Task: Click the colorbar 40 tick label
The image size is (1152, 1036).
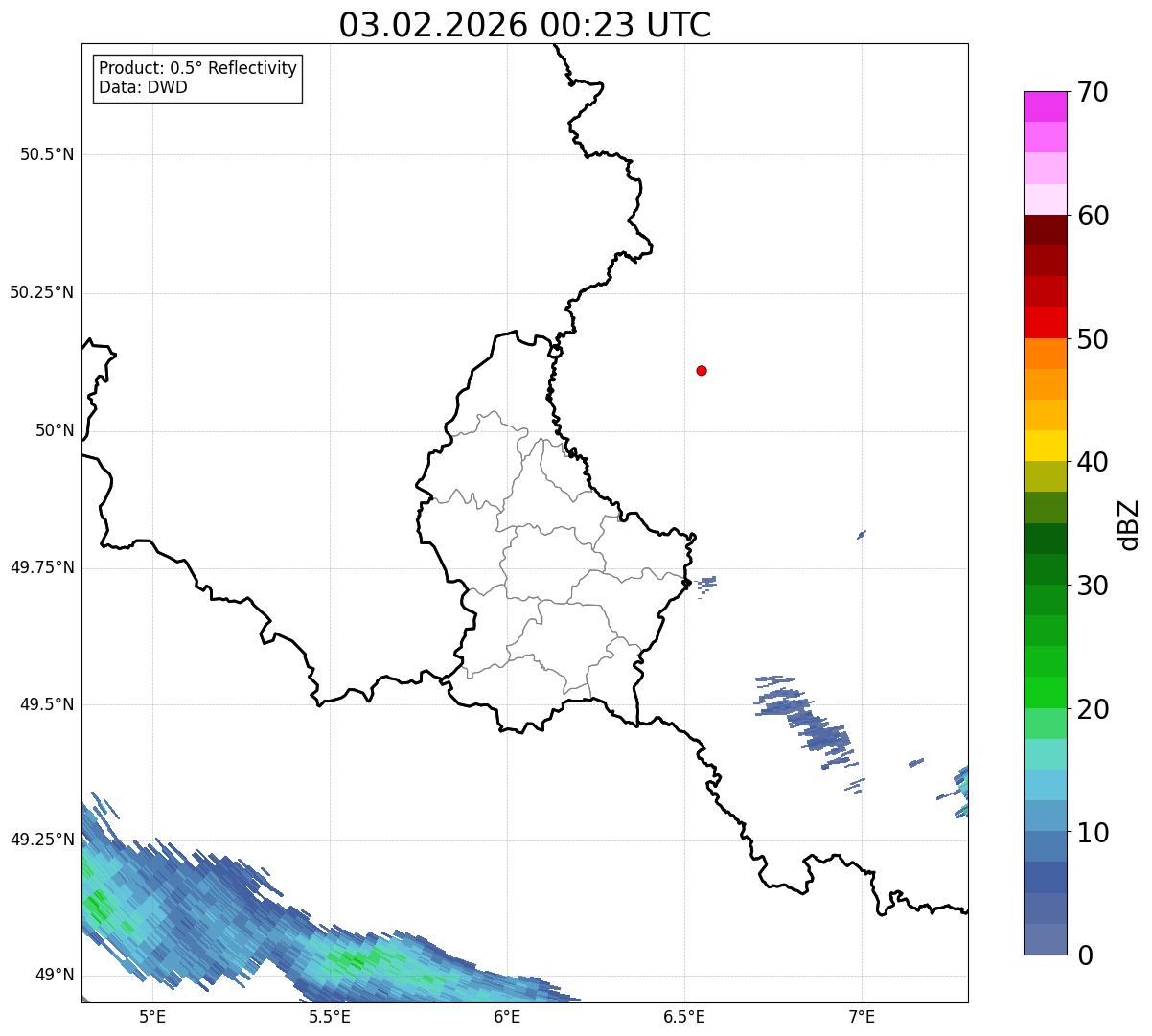Action: (1093, 462)
